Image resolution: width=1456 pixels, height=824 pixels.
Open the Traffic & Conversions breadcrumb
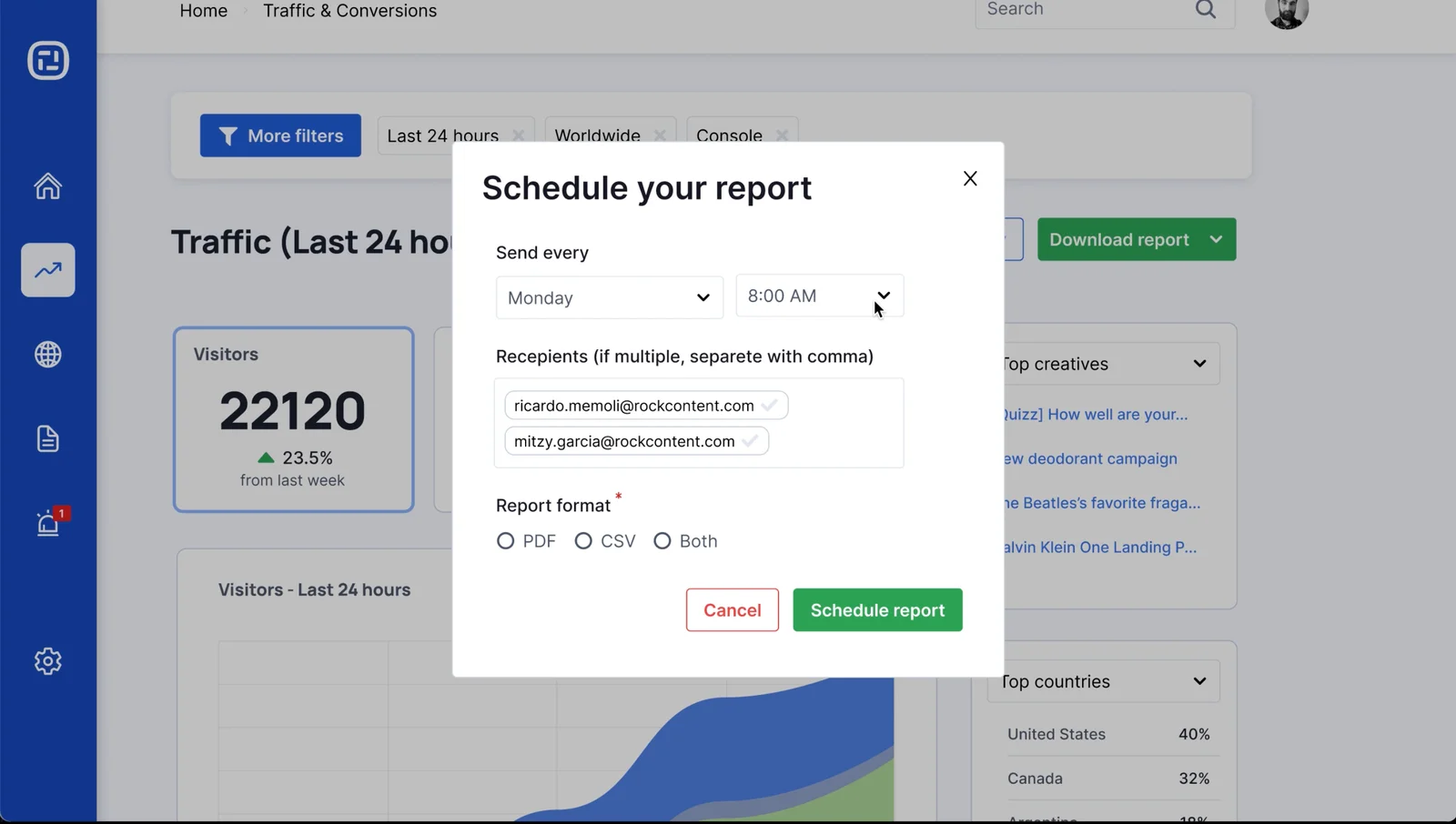click(349, 11)
